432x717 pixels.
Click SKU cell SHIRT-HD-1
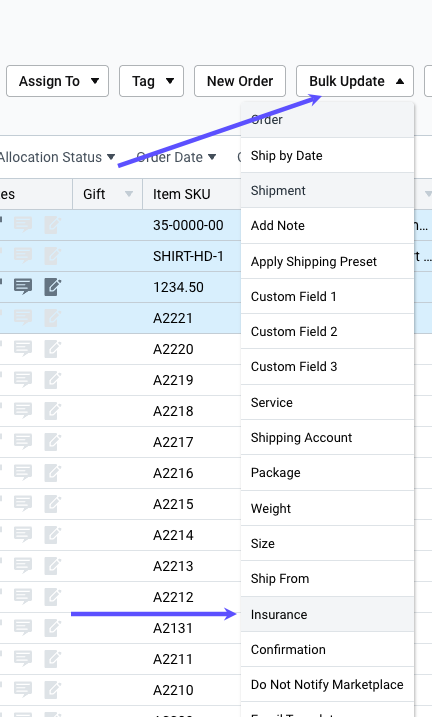[x=188, y=256]
